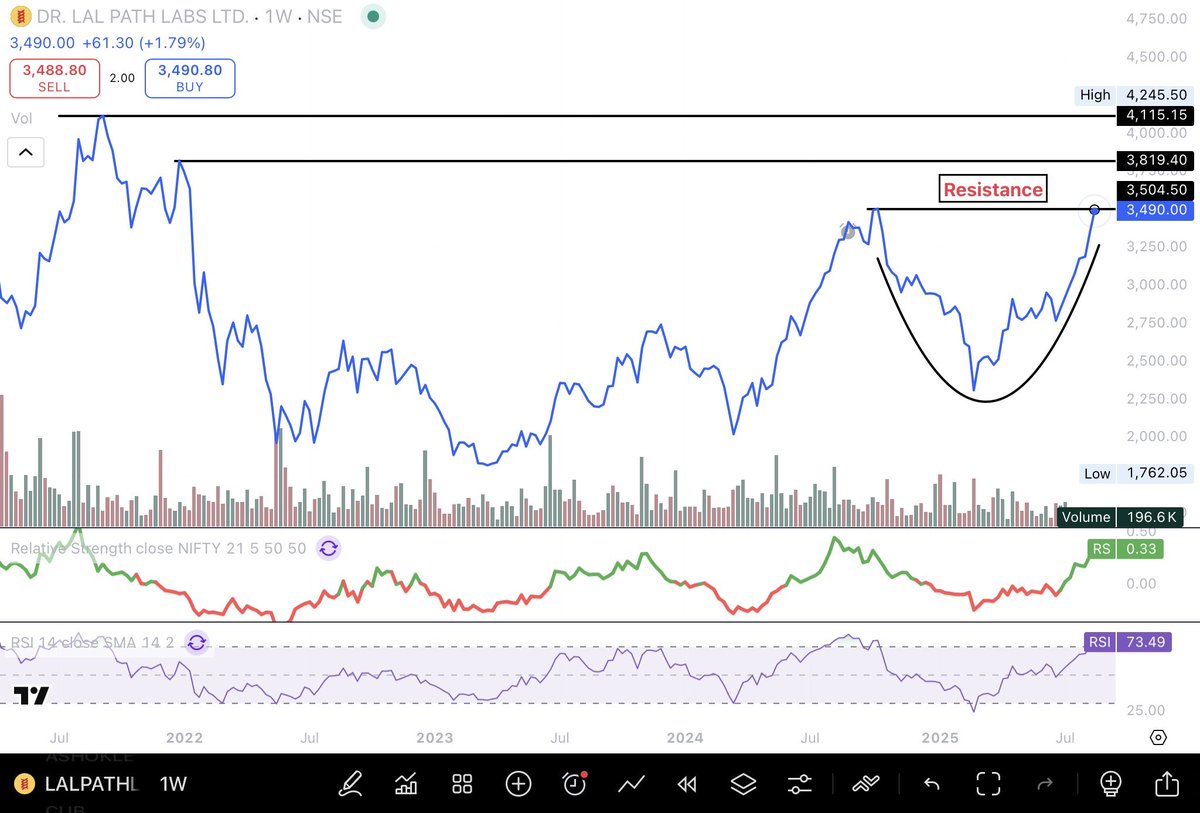The height and width of the screenshot is (813, 1200).
Task: Click the BUY 3,490.80 button
Action: click(x=190, y=78)
